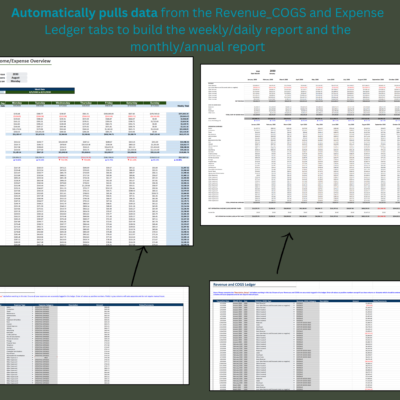Select the weekly Income/Expense Overview report screenshot
Viewport: 400px width, 400px height.
[x=96, y=151]
